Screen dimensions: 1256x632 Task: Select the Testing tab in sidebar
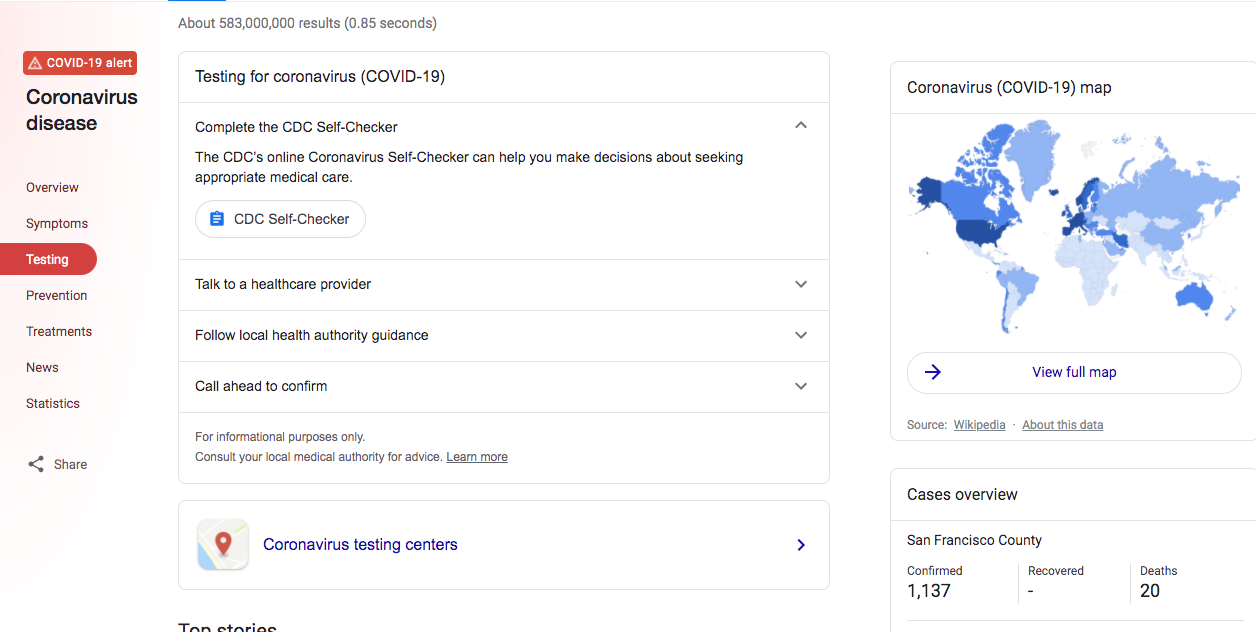(48, 259)
